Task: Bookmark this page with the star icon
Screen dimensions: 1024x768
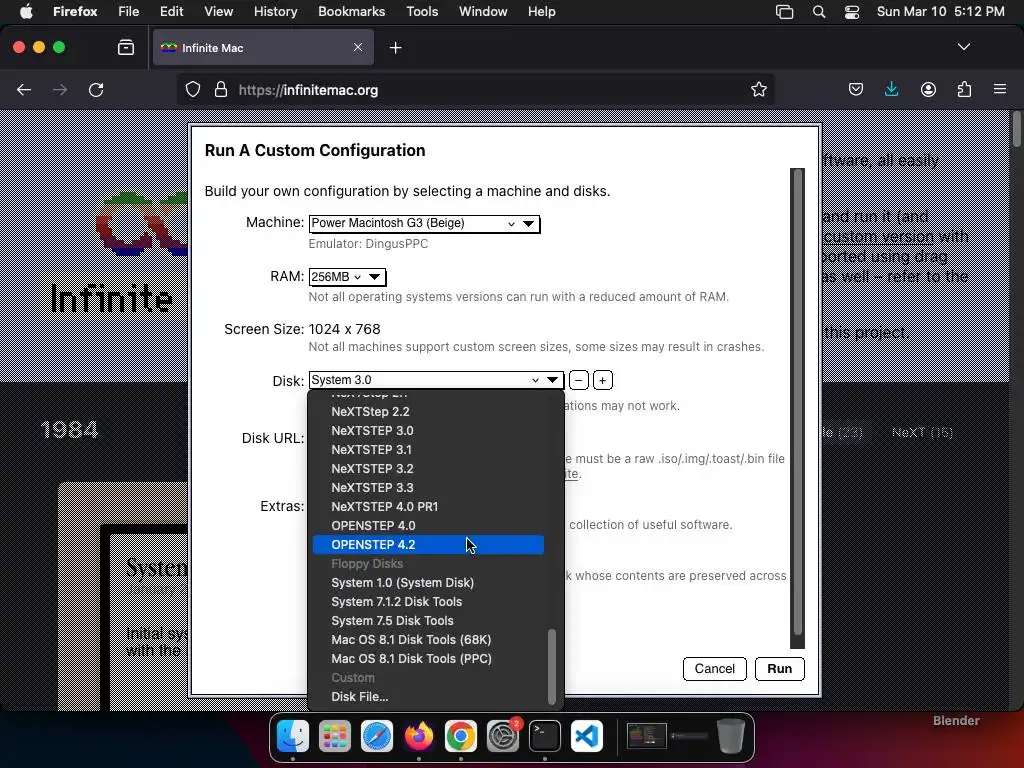Action: pos(758,89)
